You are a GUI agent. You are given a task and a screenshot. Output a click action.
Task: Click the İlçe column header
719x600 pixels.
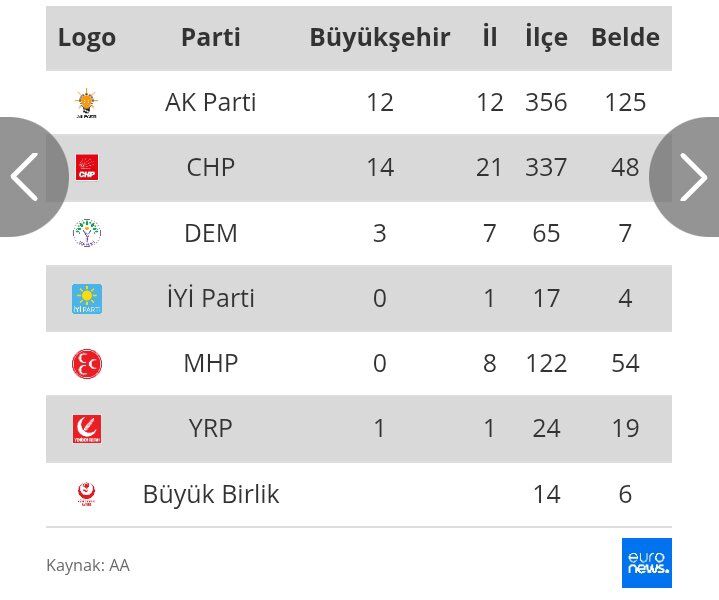[x=546, y=38]
